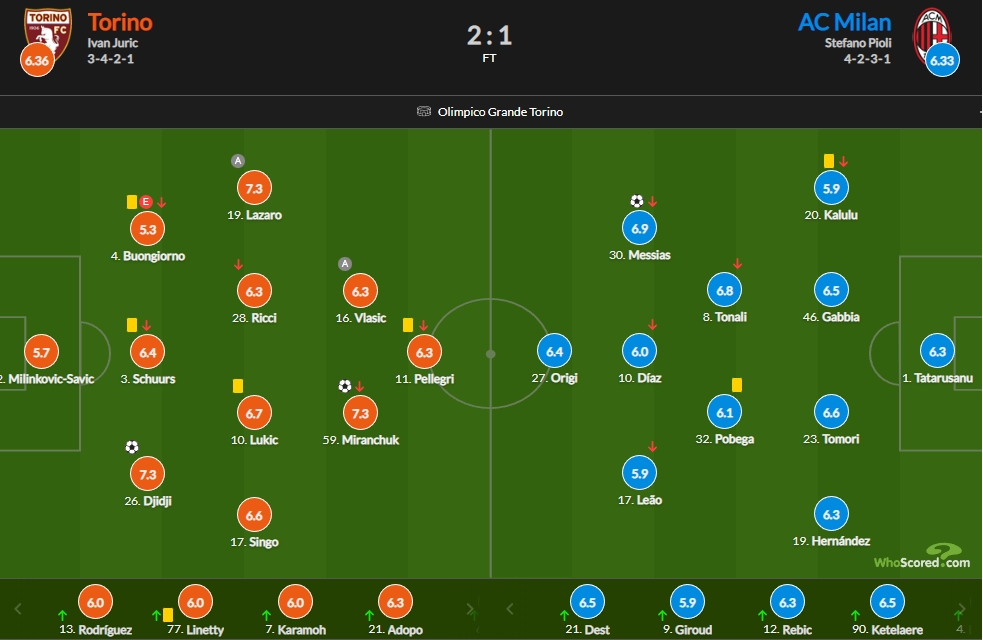Click the goal ball icon above Messias
983x640 pixels.
tap(636, 201)
